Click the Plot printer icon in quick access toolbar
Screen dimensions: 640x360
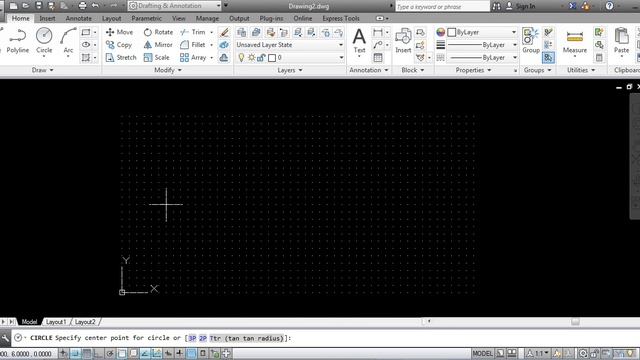click(82, 6)
